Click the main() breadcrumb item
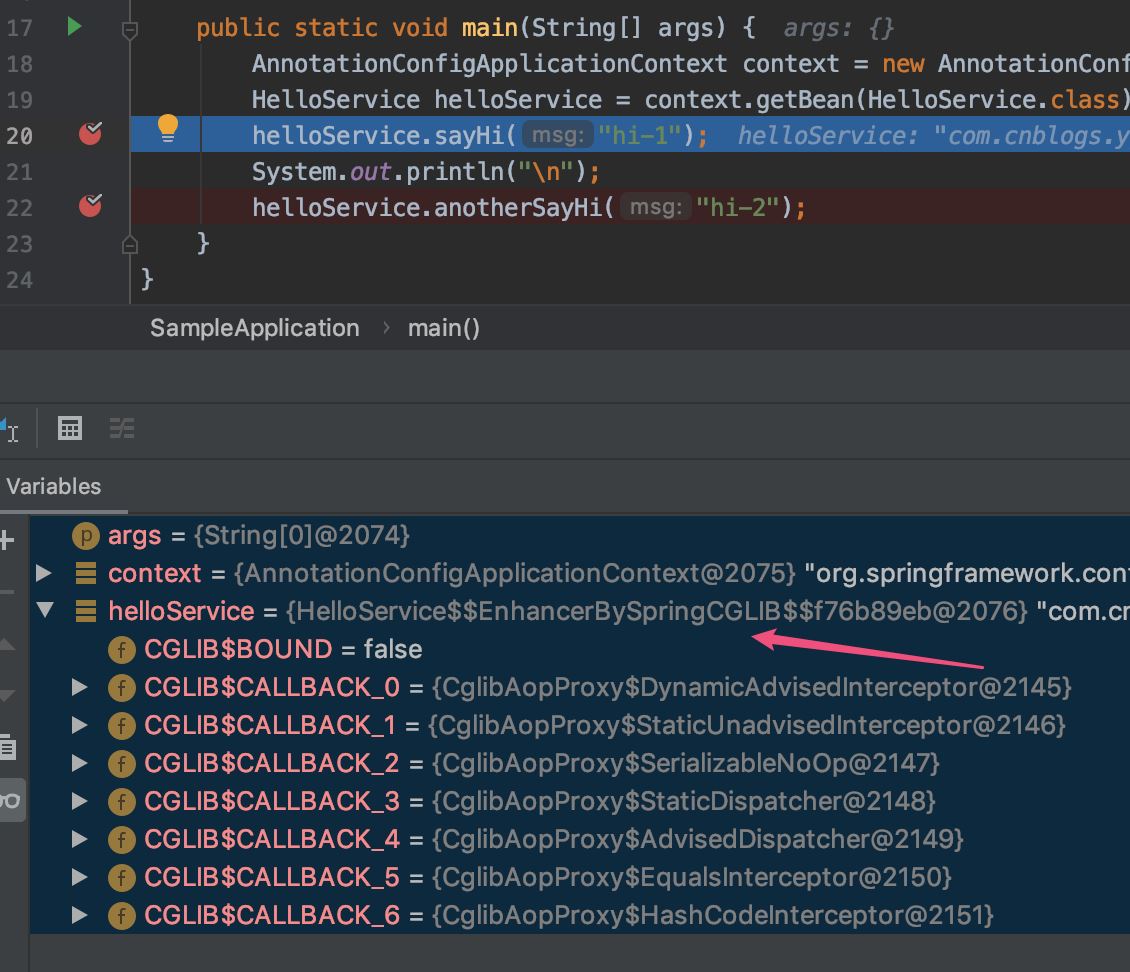Image resolution: width=1130 pixels, height=972 pixels. 443,328
